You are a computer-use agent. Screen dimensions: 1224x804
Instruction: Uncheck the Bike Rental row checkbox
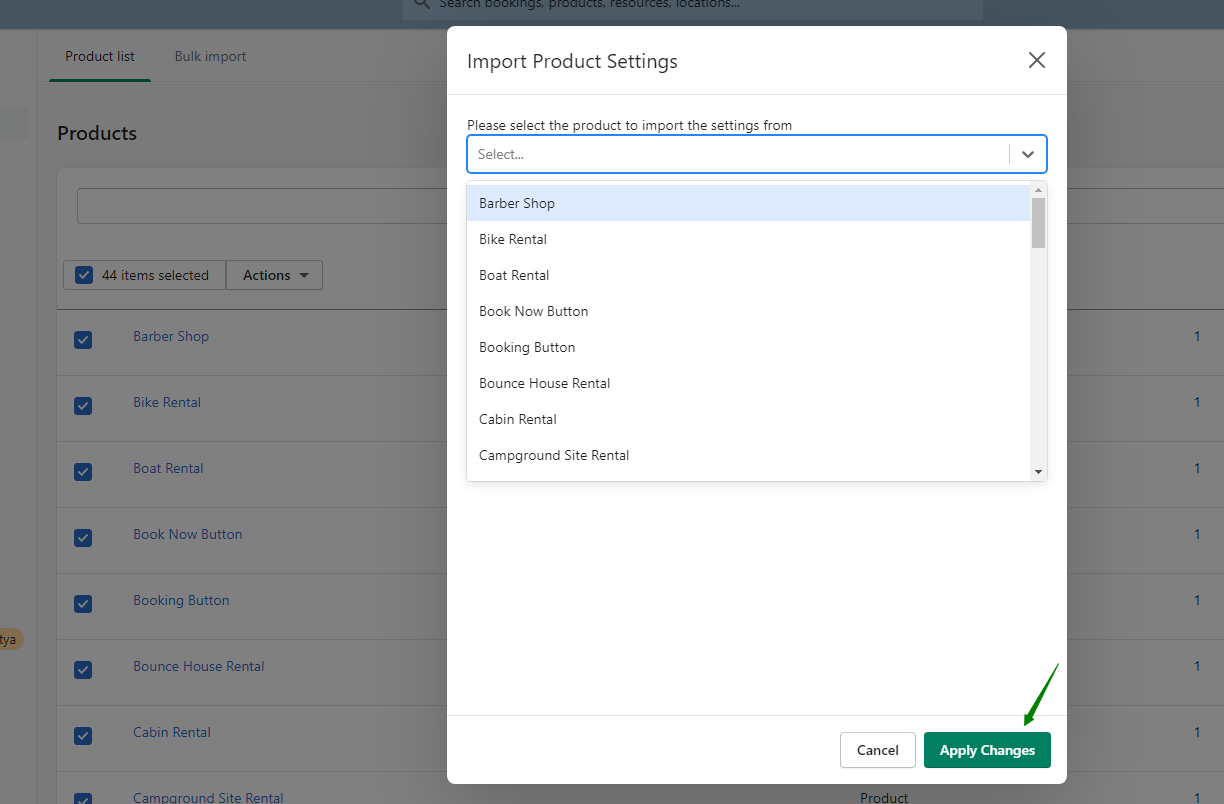[x=83, y=406]
